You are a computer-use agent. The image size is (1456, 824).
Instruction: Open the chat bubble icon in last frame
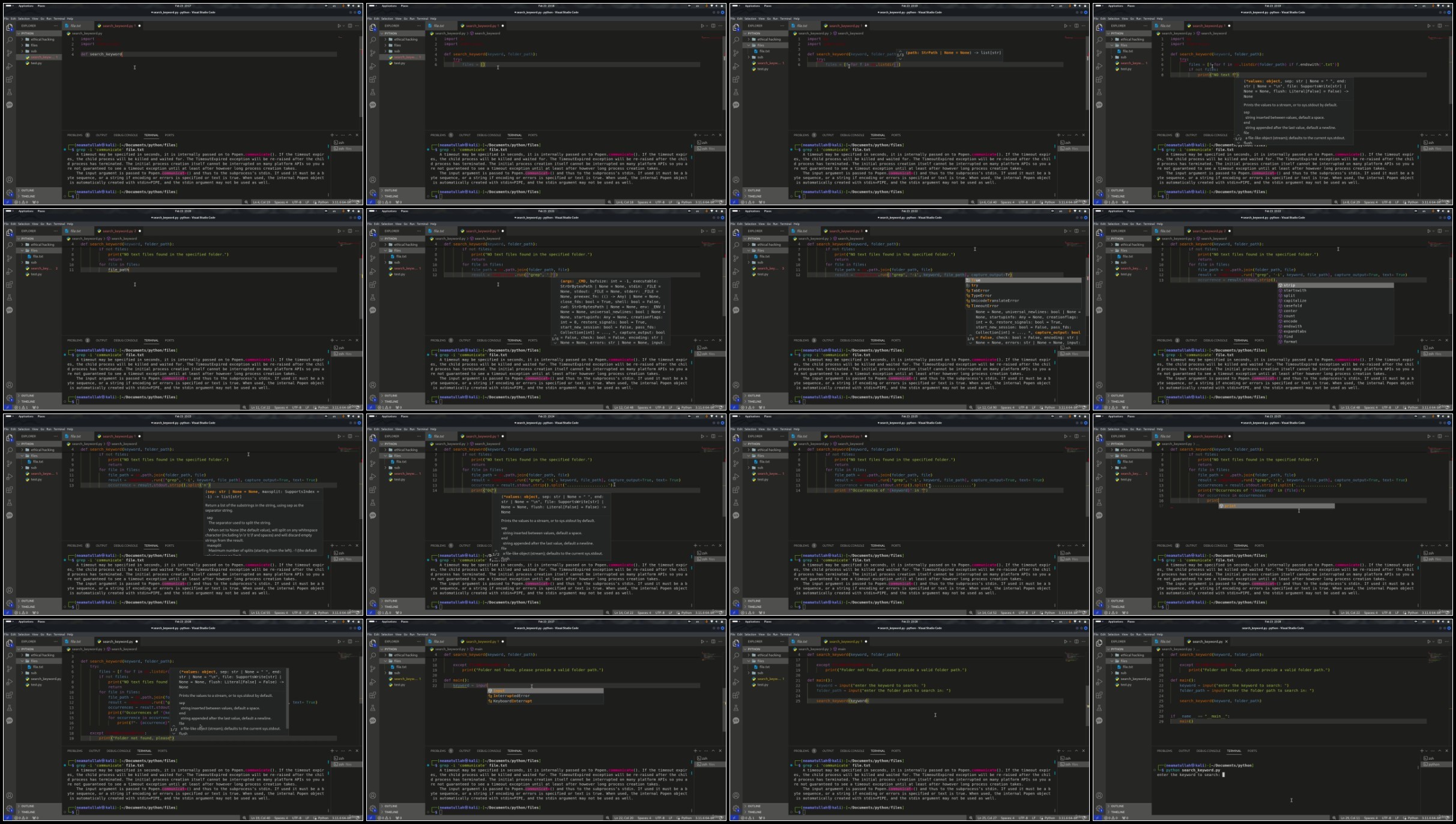(1099, 720)
